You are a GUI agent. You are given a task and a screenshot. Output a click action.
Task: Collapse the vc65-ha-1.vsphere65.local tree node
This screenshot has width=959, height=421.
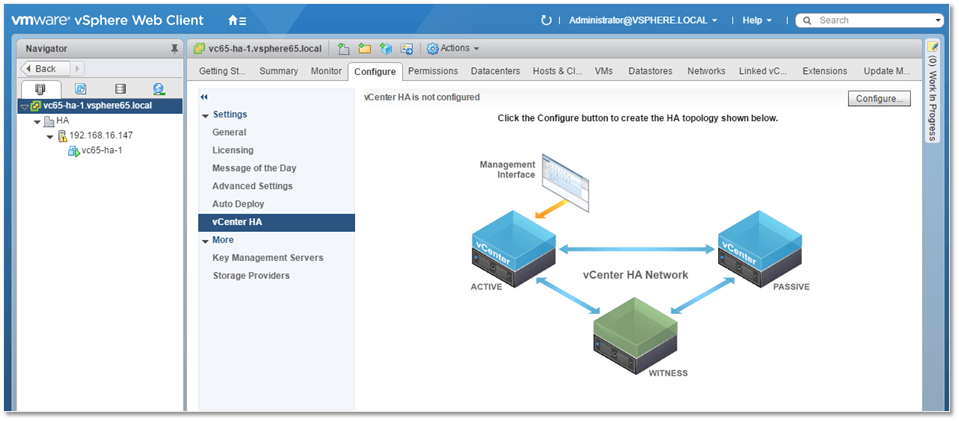click(24, 106)
